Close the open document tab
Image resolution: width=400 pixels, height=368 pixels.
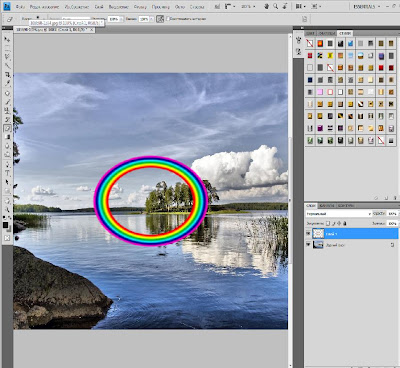coord(92,30)
